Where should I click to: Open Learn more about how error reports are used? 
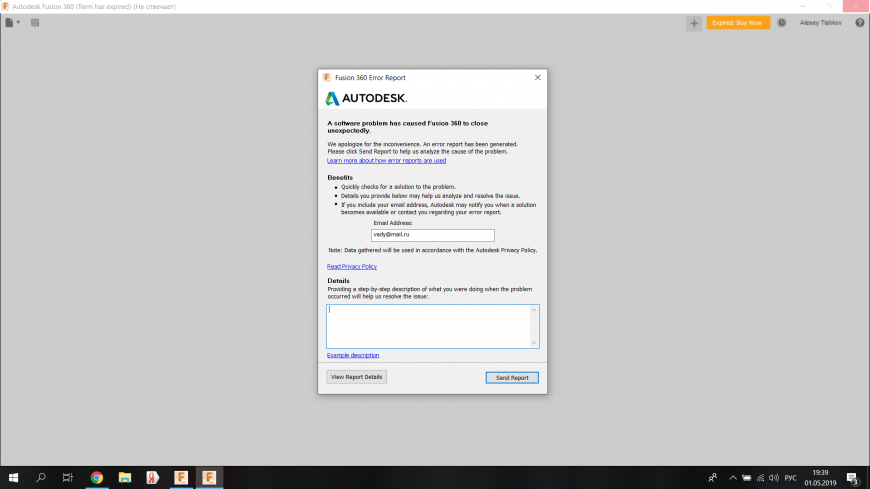point(386,160)
